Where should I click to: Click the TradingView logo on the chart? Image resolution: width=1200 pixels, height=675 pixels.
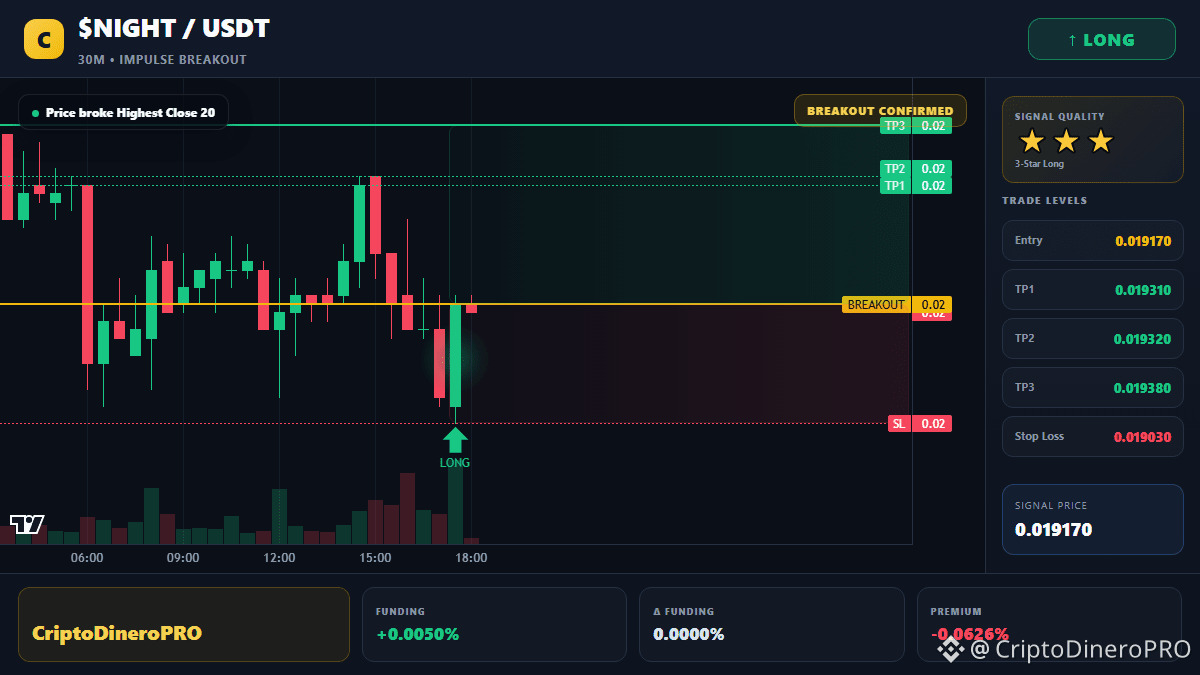pyautogui.click(x=27, y=524)
